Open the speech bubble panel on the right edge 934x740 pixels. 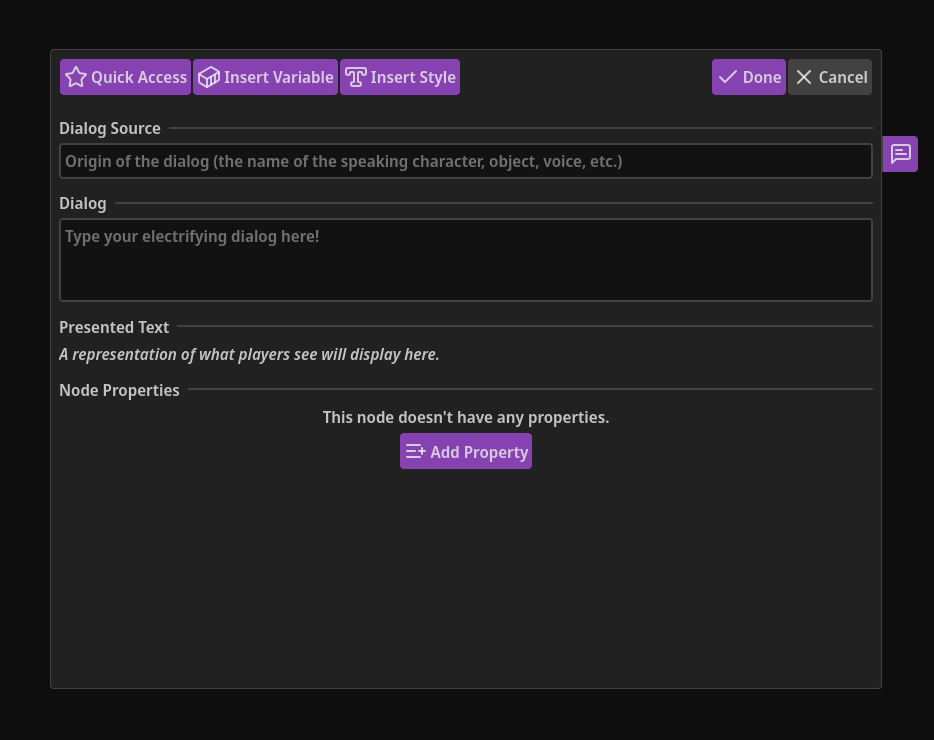point(900,154)
